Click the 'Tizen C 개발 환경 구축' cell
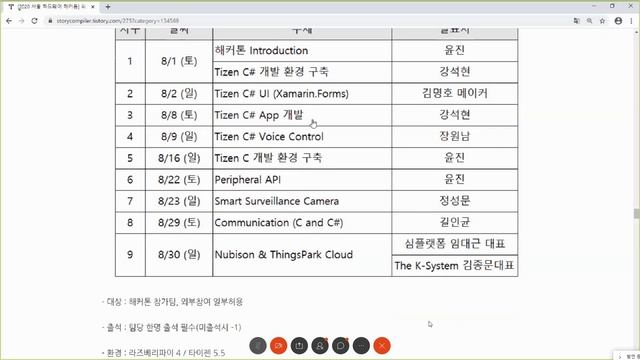The height and width of the screenshot is (360, 640). (x=302, y=158)
